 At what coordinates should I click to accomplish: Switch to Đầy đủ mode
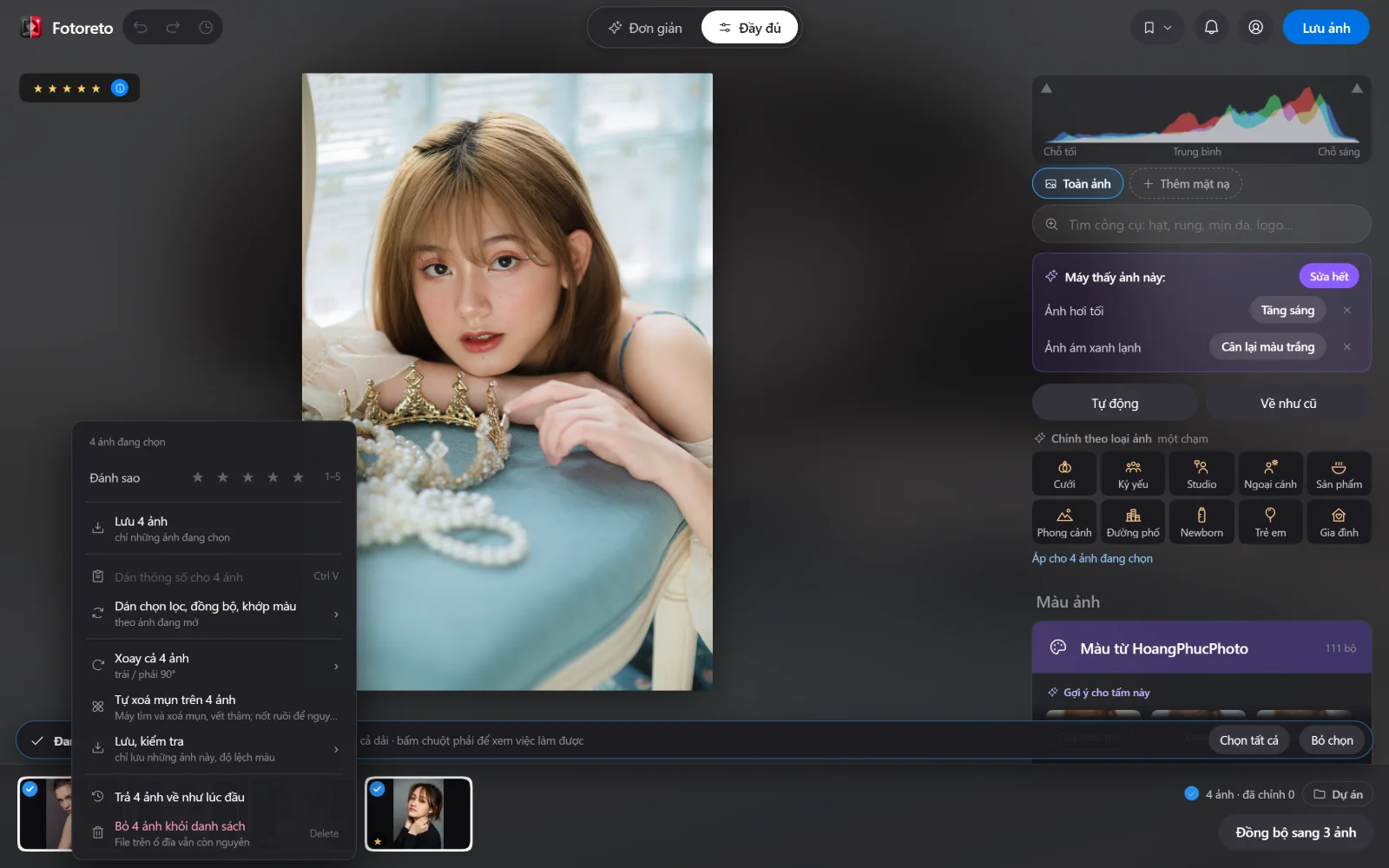[x=750, y=28]
